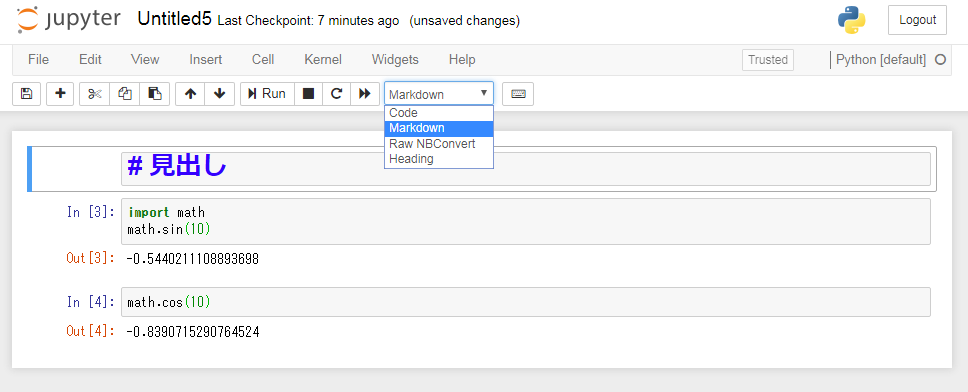Image resolution: width=968 pixels, height=392 pixels.
Task: Cut selected cells with scissors icon
Action: tap(94, 94)
